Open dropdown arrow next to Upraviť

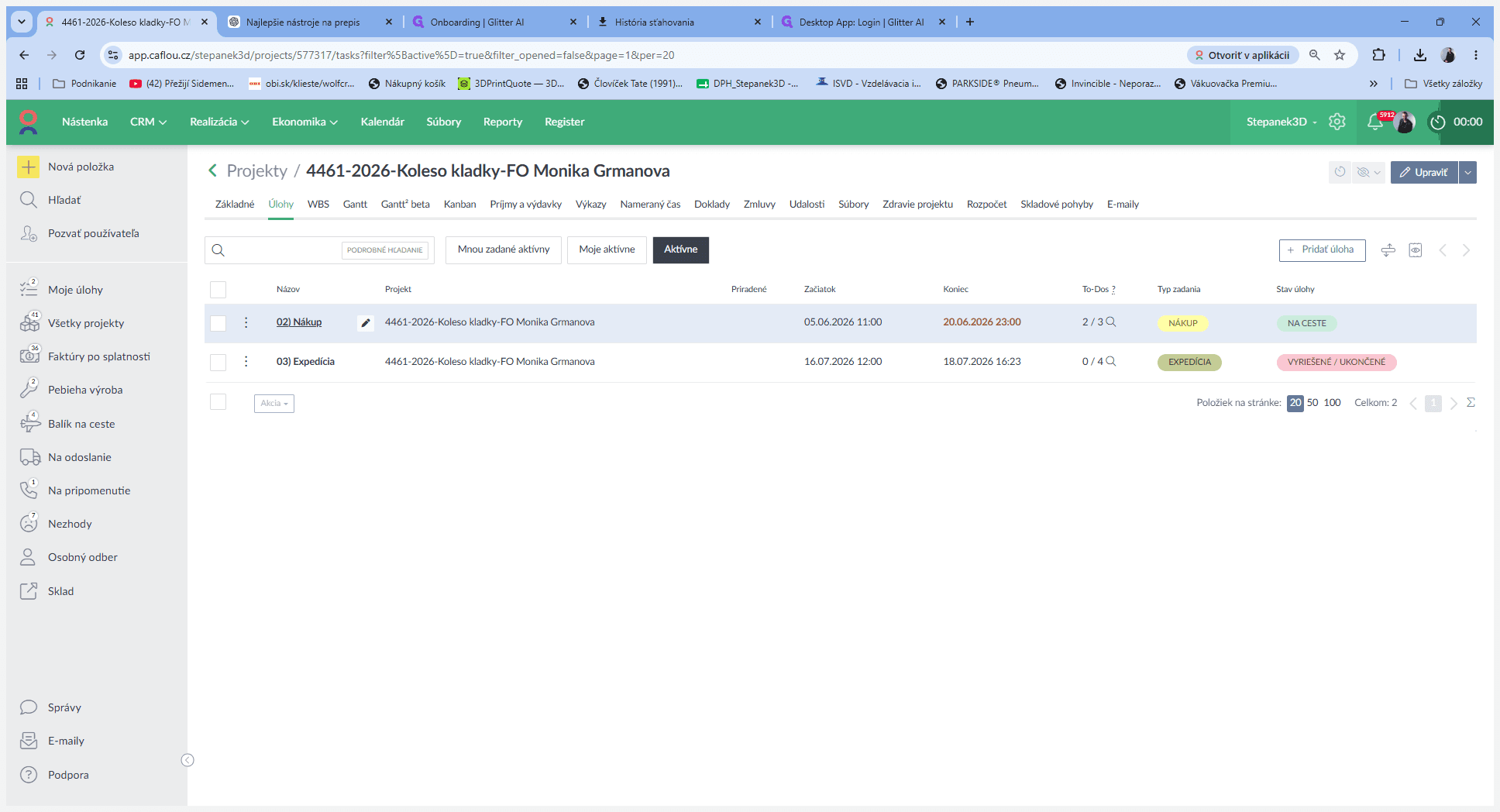[1467, 172]
